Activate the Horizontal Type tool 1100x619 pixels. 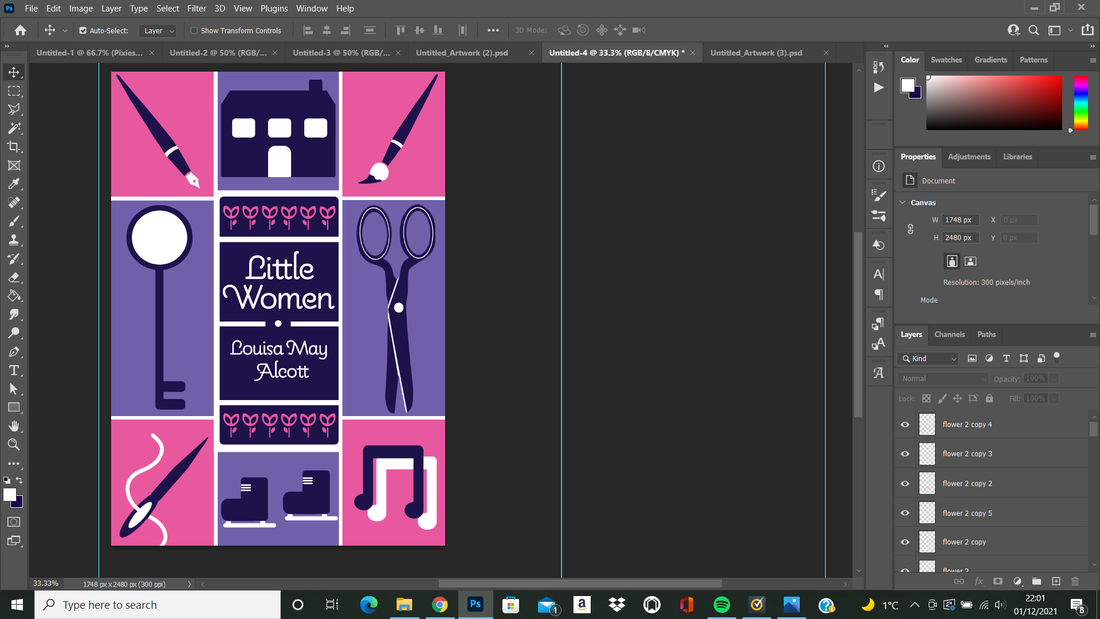pyautogui.click(x=14, y=371)
